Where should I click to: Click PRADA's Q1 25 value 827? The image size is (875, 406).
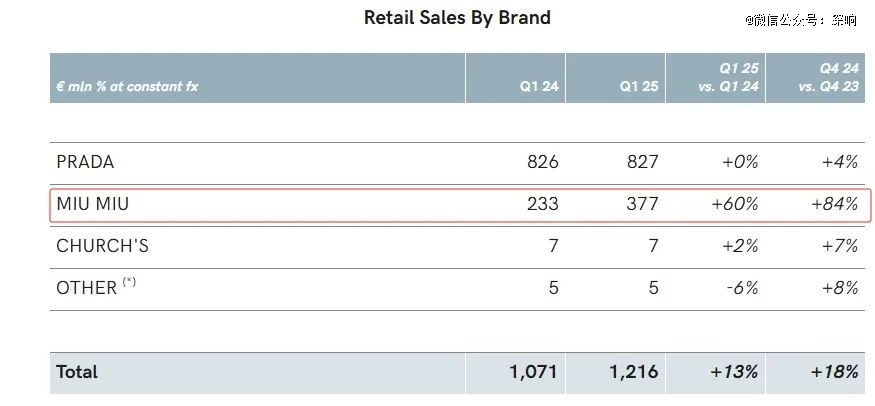click(643, 162)
